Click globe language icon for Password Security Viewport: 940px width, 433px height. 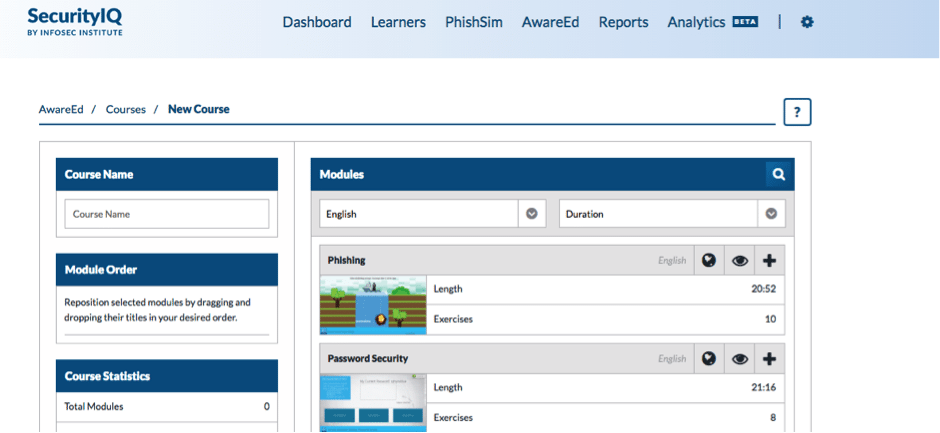[708, 358]
